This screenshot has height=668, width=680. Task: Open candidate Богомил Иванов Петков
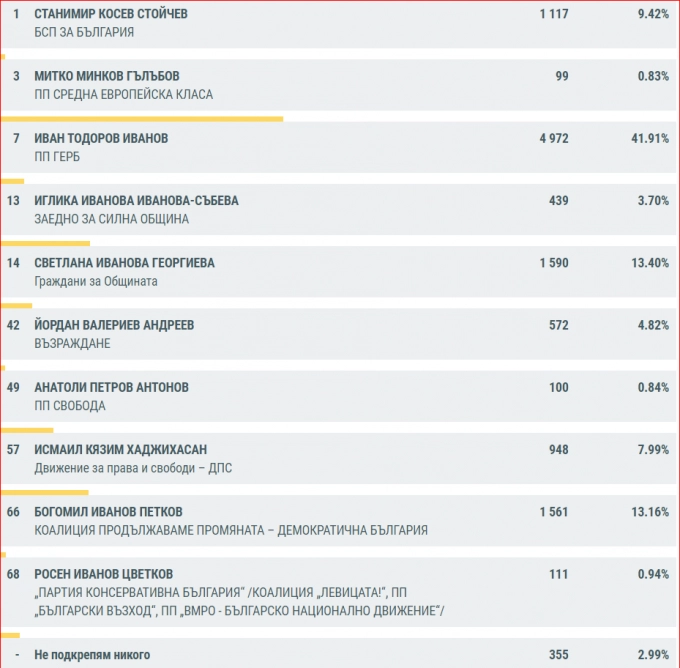click(x=108, y=512)
